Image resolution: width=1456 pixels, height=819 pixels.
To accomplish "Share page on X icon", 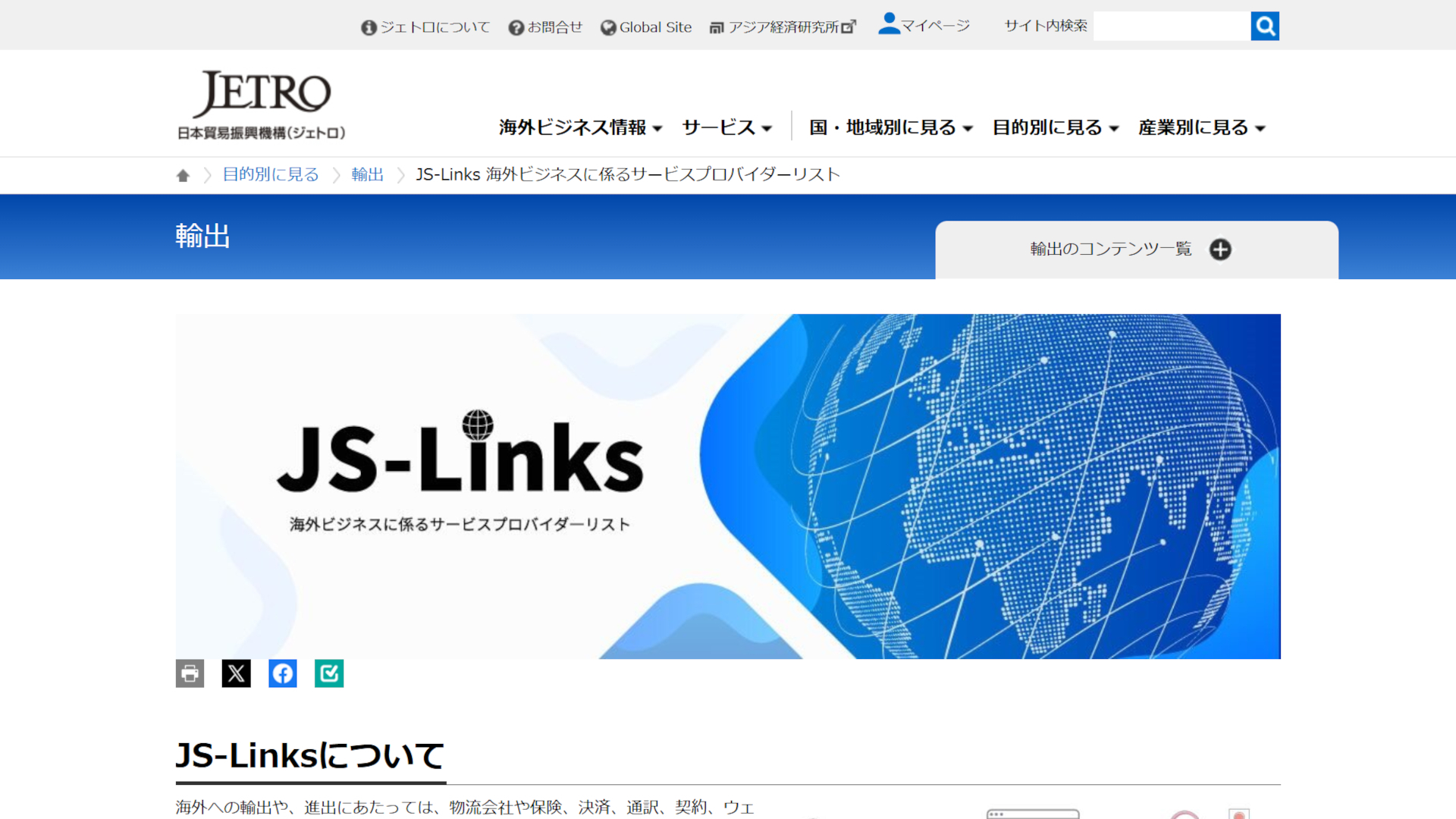I will click(236, 673).
